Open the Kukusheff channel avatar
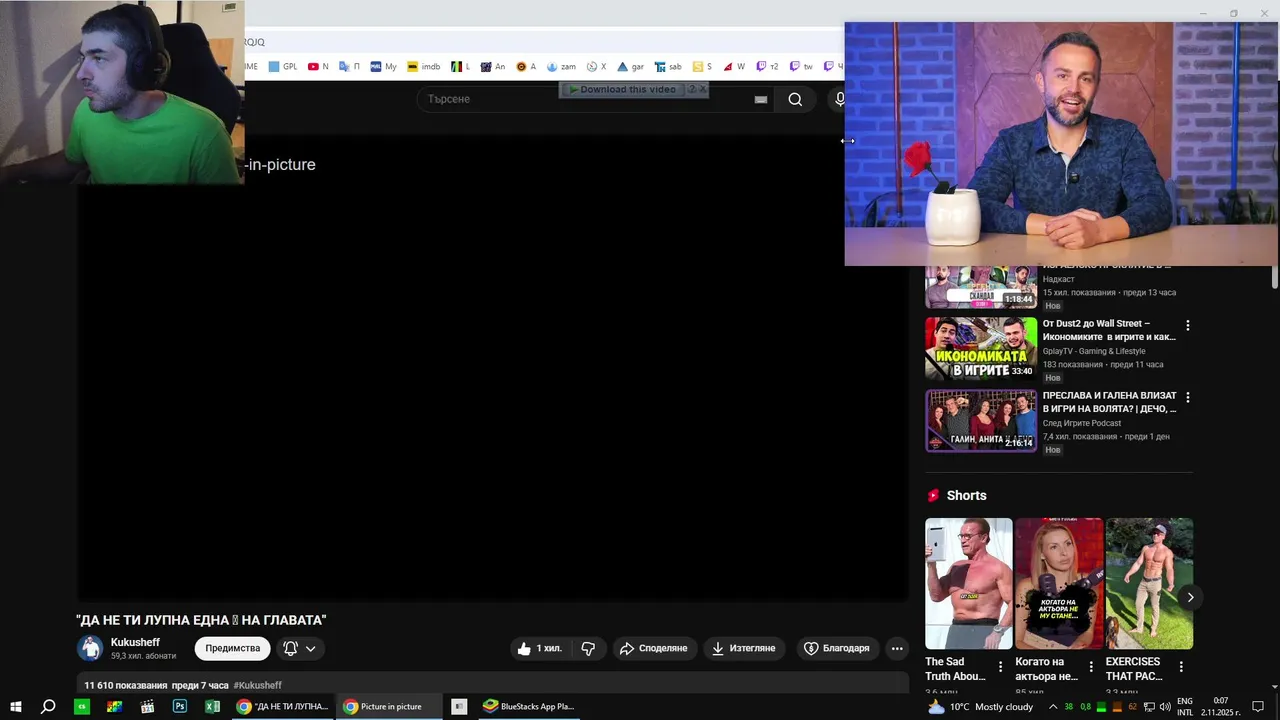This screenshot has height=720, width=1280. tap(90, 648)
